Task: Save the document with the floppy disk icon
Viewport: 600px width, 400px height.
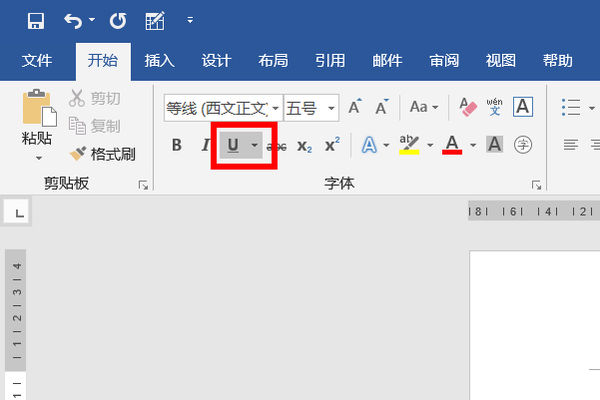Action: click(x=36, y=21)
